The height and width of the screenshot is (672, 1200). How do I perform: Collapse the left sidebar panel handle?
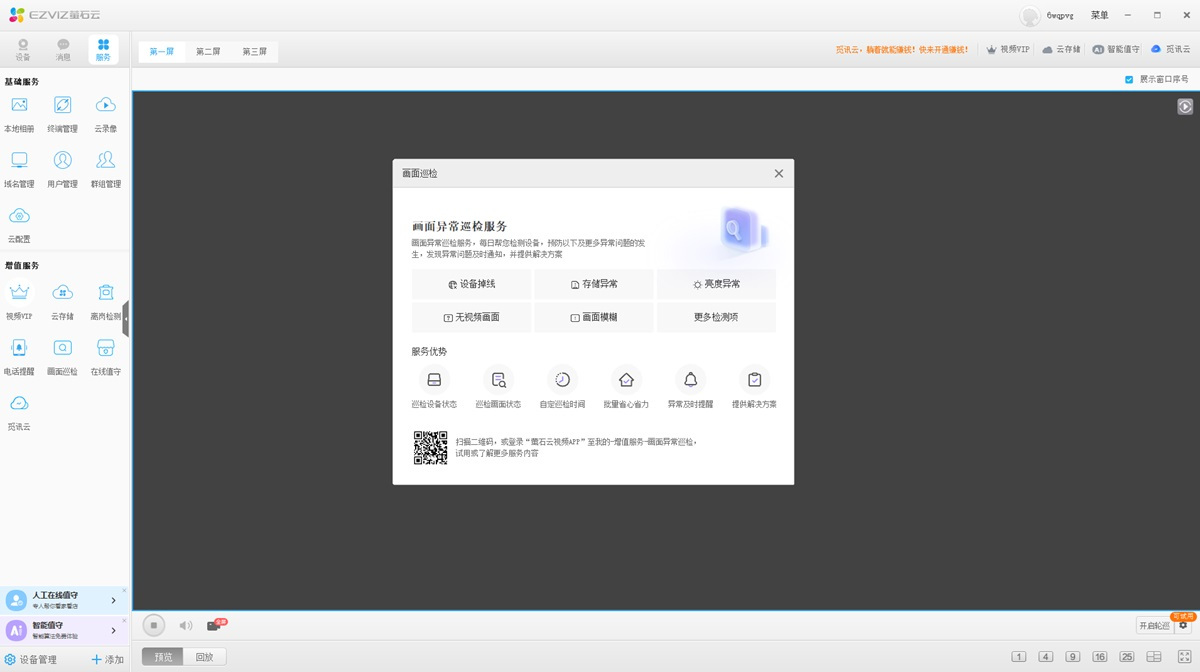tap(126, 319)
